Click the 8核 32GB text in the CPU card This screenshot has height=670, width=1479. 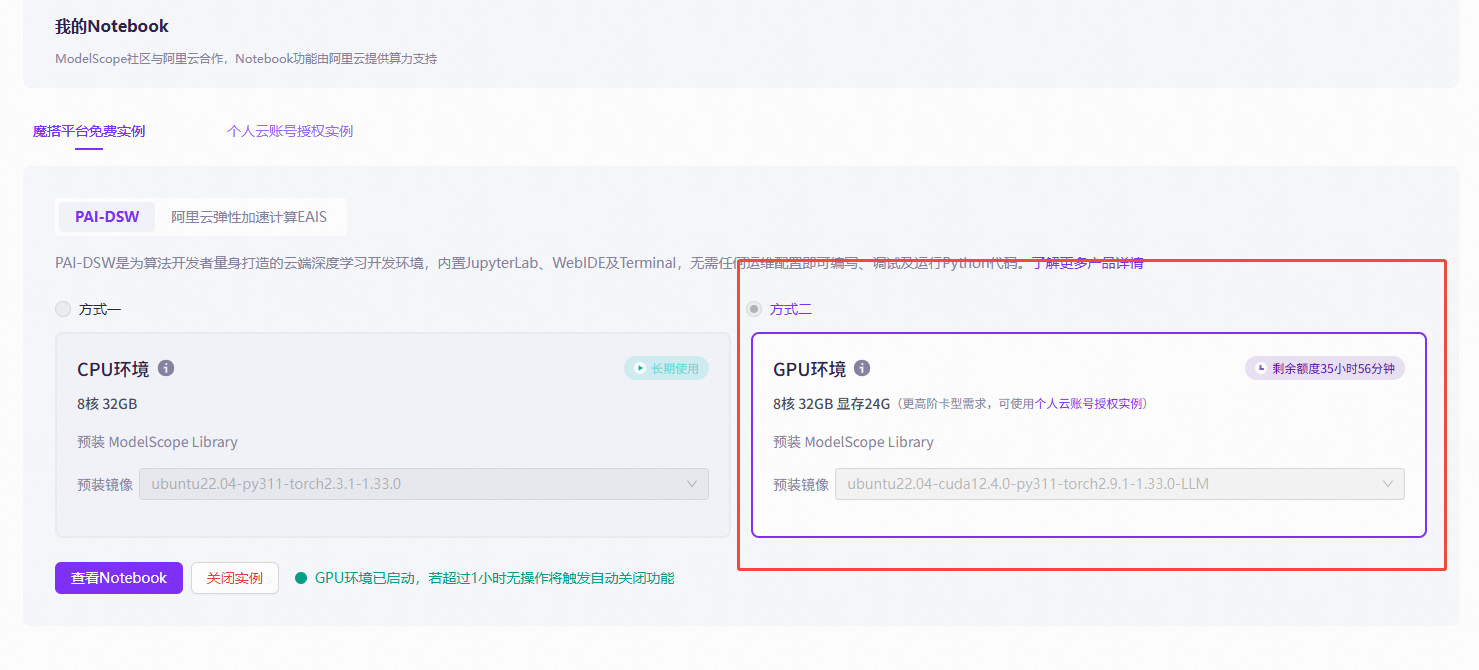pos(107,404)
